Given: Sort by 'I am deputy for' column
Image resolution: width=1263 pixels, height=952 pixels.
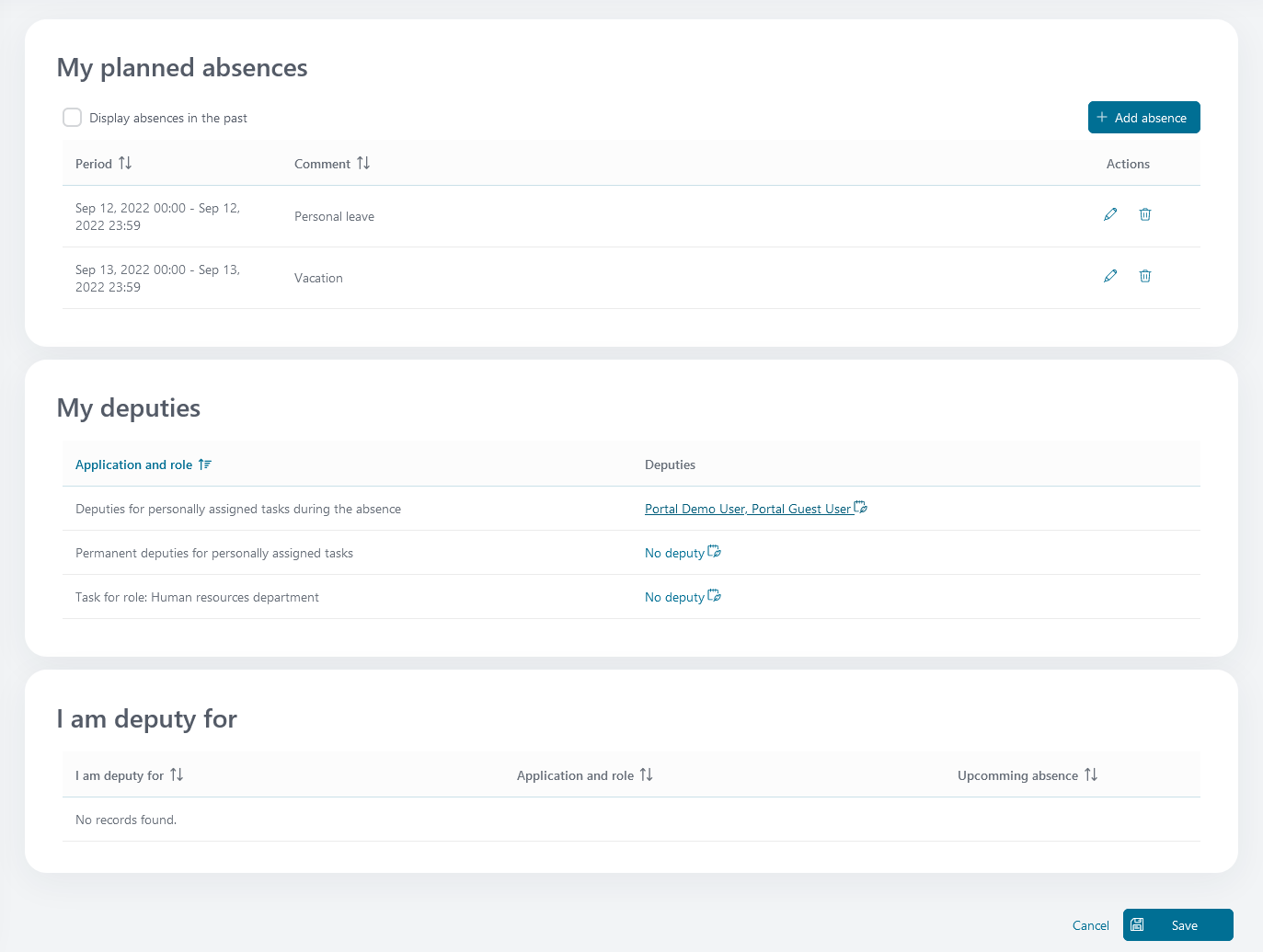Looking at the screenshot, I should (x=177, y=774).
